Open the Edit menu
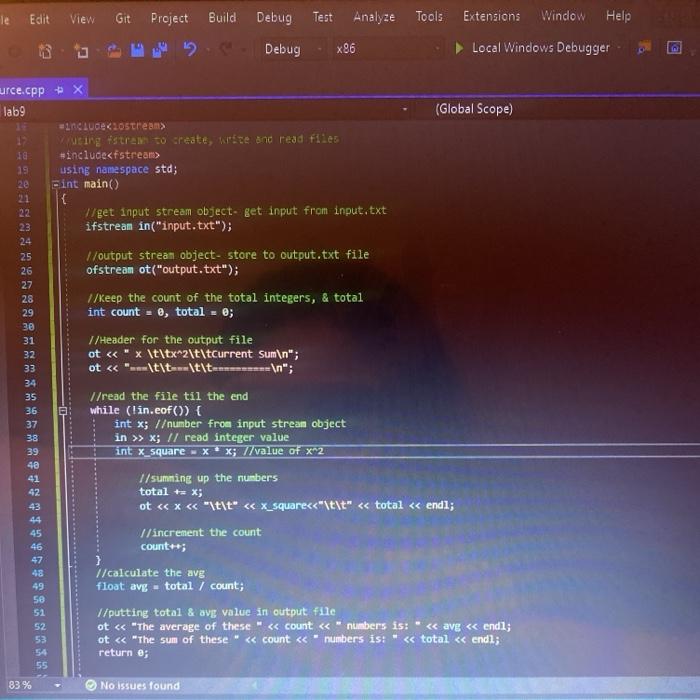Image resolution: width=700 pixels, height=700 pixels. 39,19
